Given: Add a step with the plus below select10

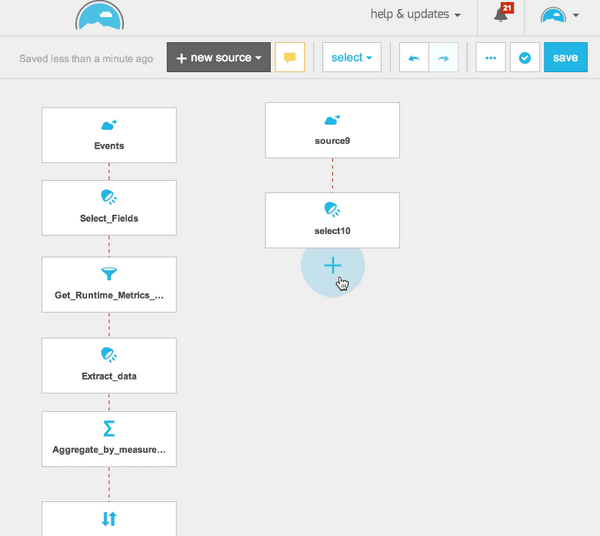Looking at the screenshot, I should click(333, 266).
